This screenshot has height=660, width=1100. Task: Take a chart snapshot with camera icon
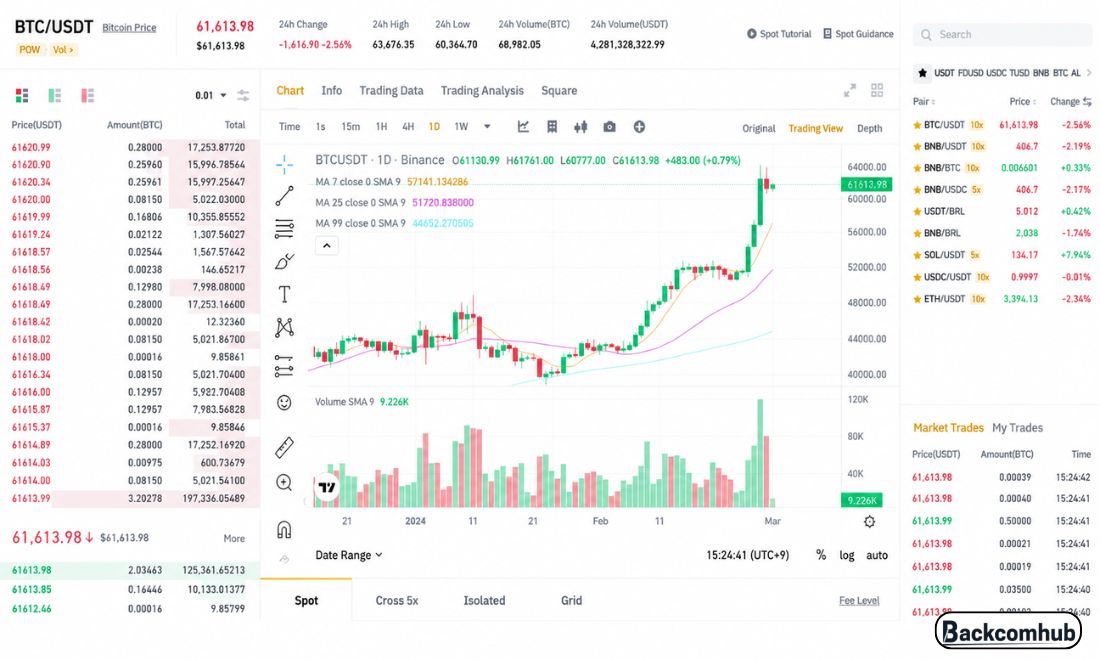pos(610,127)
